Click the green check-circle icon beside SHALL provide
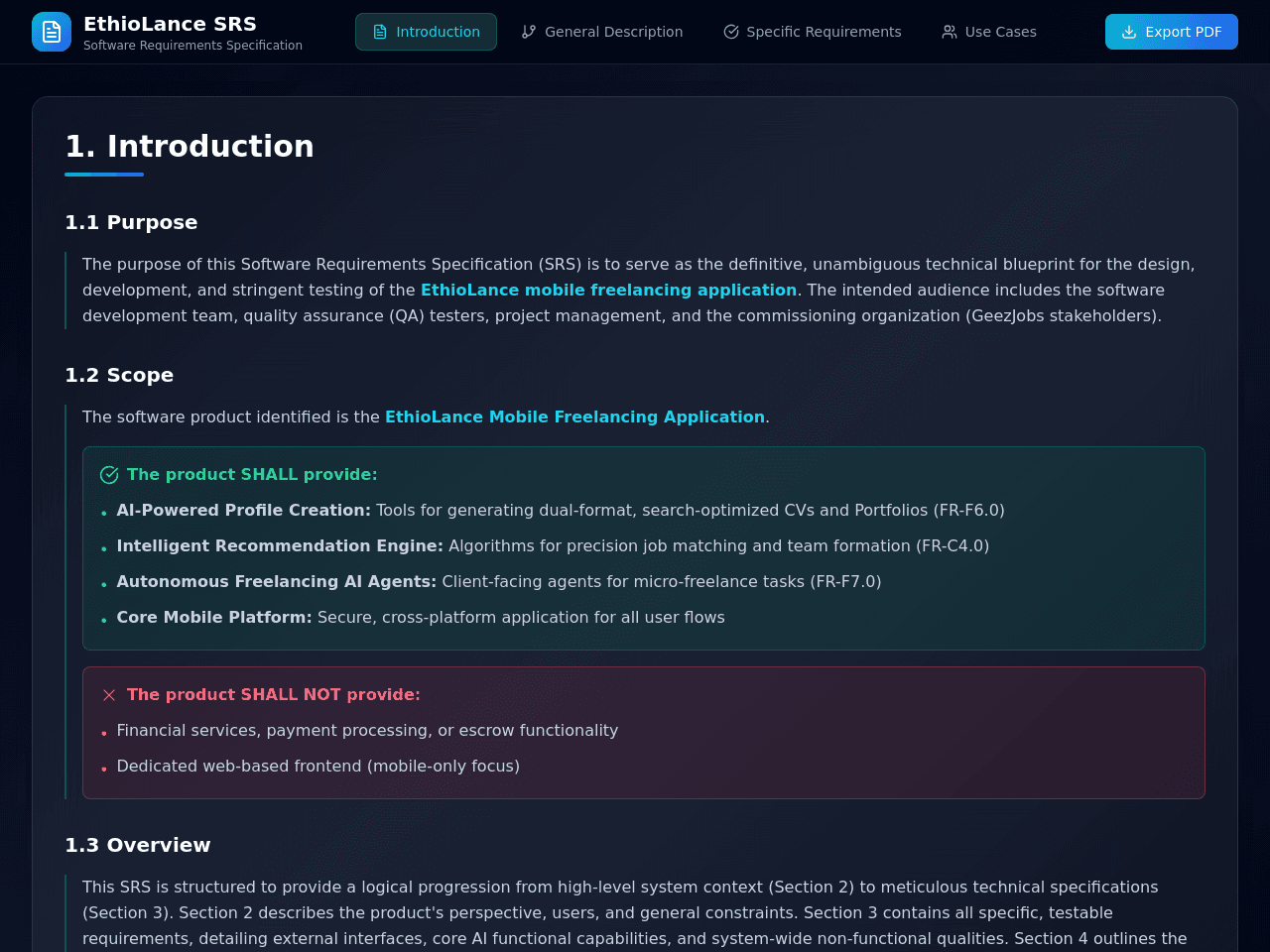This screenshot has width=1270, height=952. pyautogui.click(x=109, y=475)
